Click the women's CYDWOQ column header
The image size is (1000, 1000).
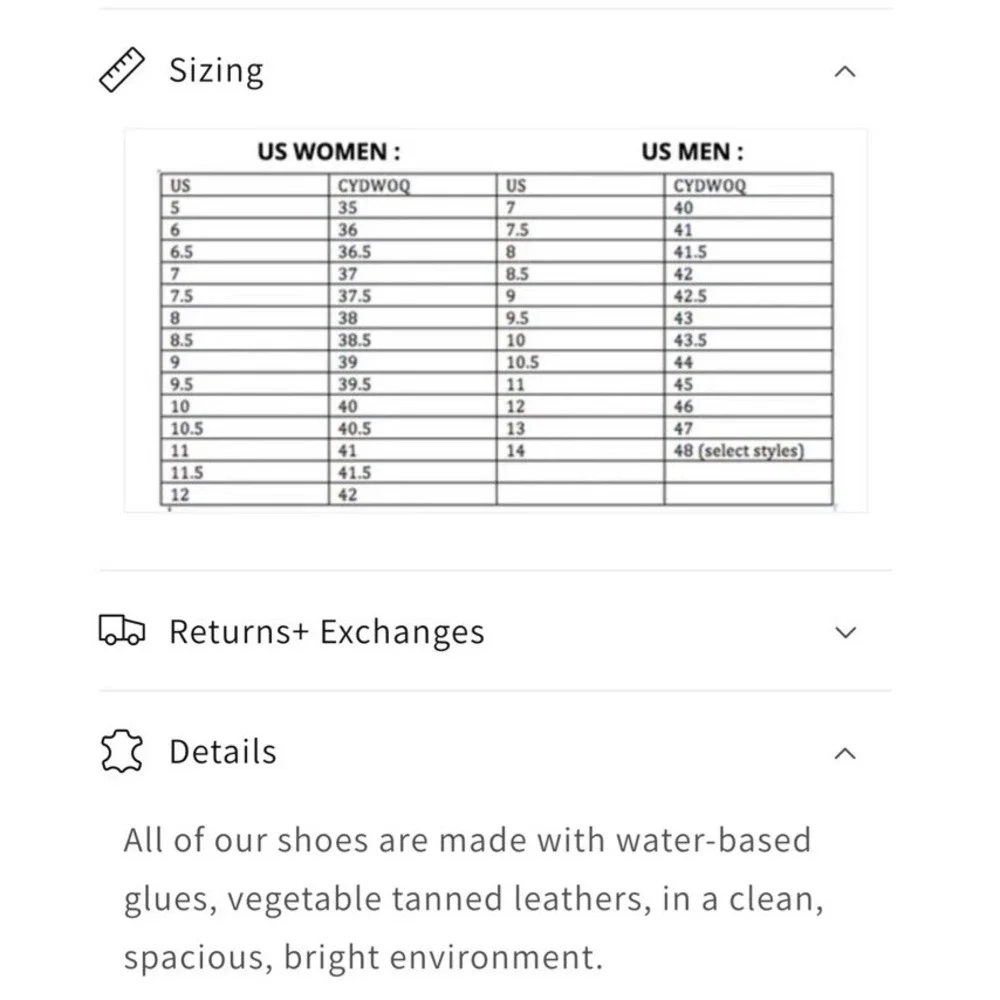(412, 185)
